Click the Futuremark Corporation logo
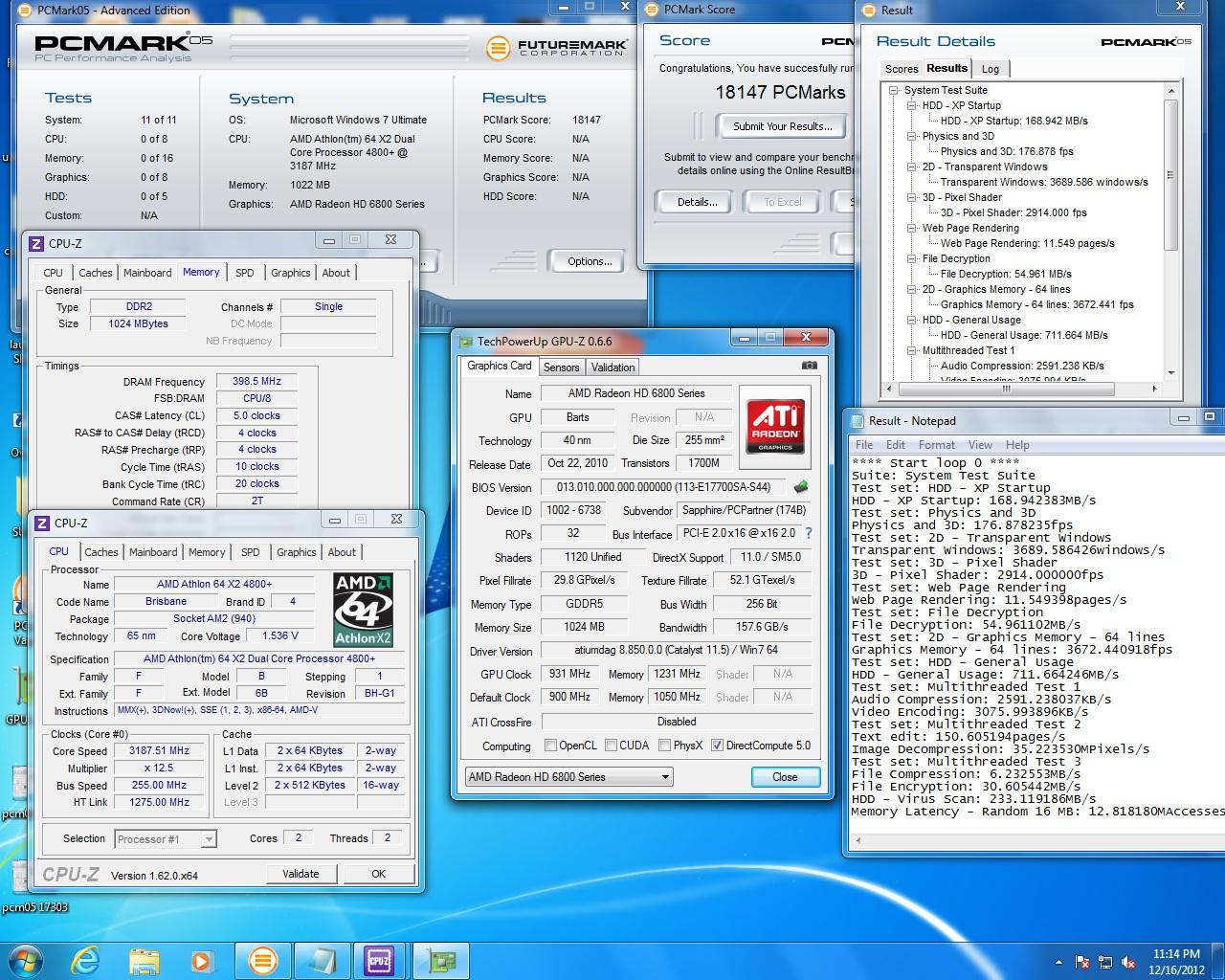The height and width of the screenshot is (980, 1225). coord(556,48)
